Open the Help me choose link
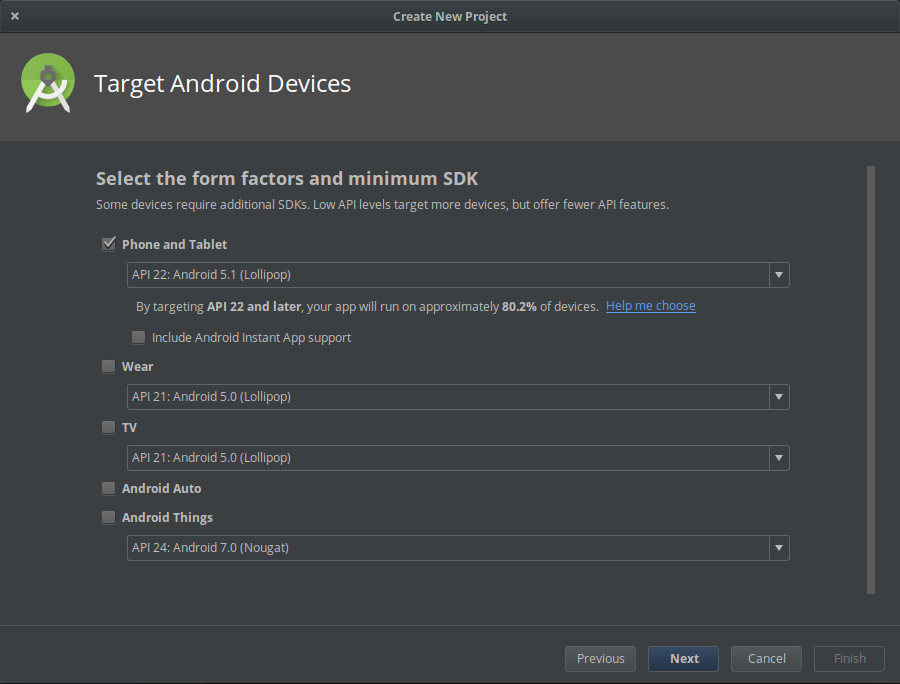The height and width of the screenshot is (684, 900). [x=650, y=306]
